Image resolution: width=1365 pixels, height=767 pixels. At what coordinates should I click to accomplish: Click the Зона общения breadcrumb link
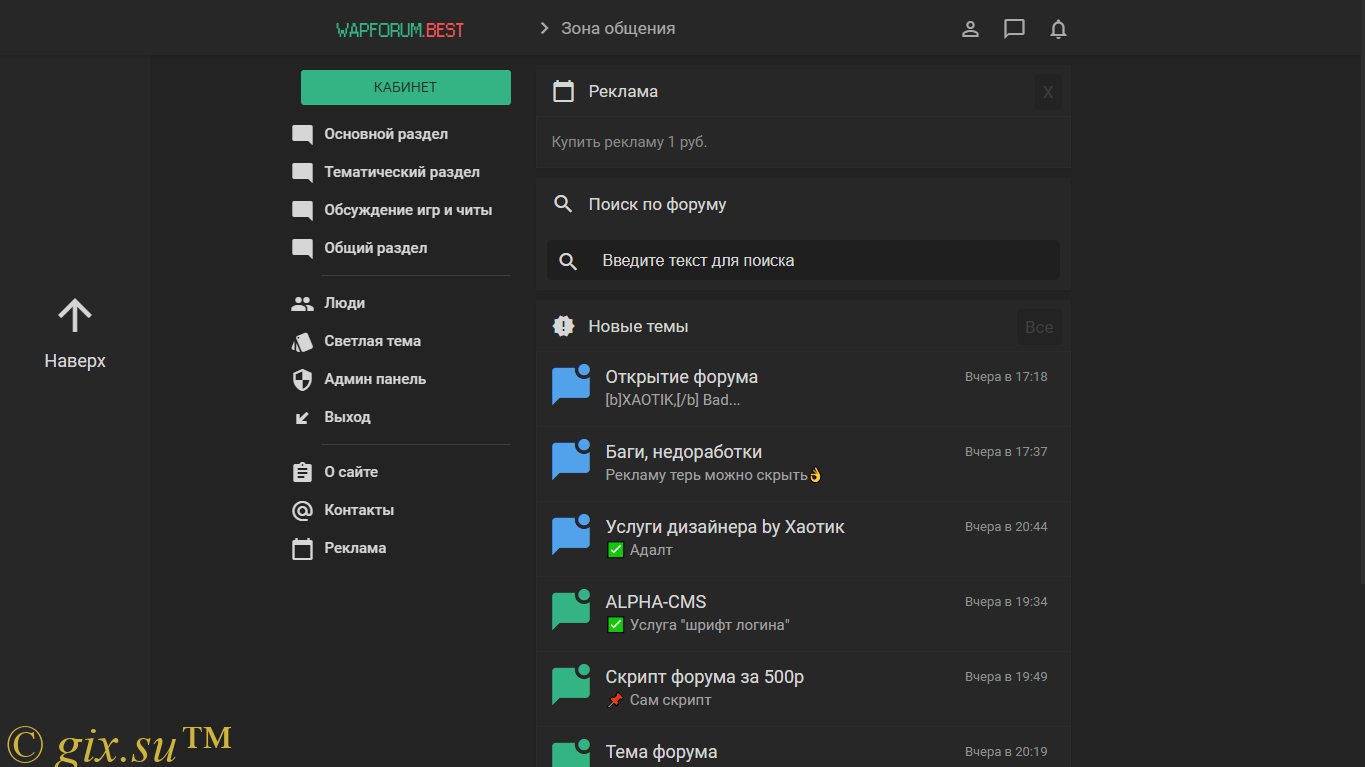click(x=618, y=28)
